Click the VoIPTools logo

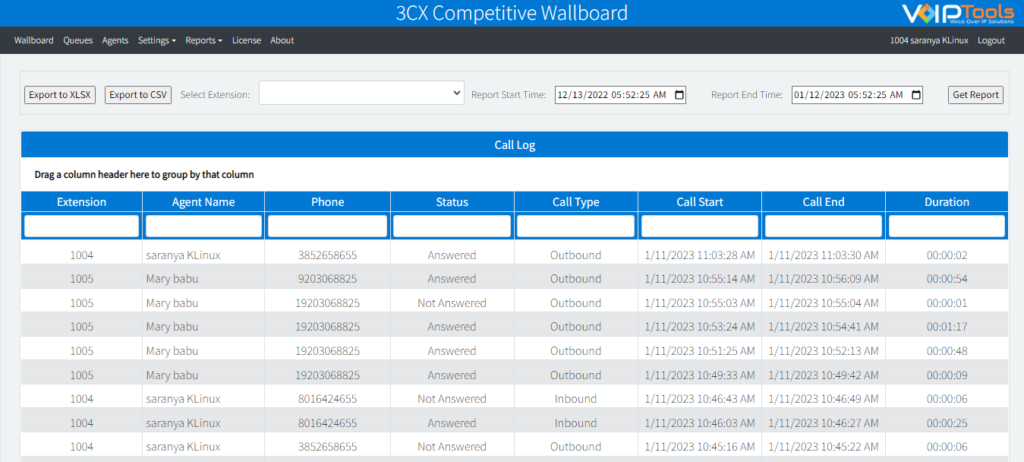(x=957, y=13)
